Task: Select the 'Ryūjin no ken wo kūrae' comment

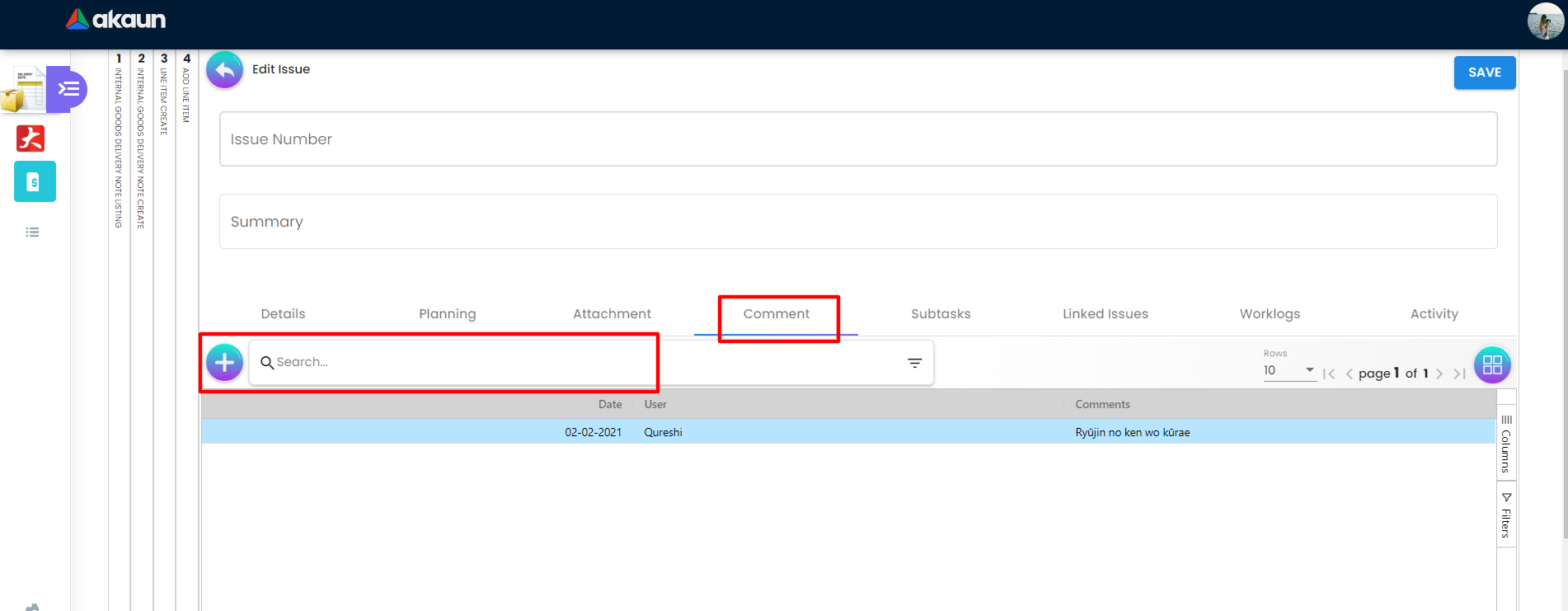Action: (1133, 432)
